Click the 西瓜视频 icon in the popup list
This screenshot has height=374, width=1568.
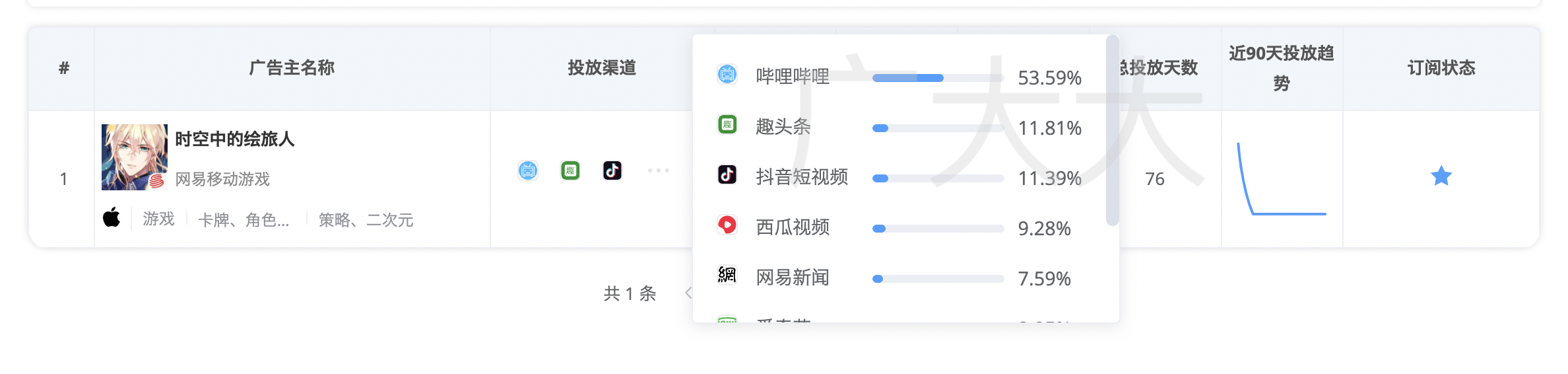727,225
